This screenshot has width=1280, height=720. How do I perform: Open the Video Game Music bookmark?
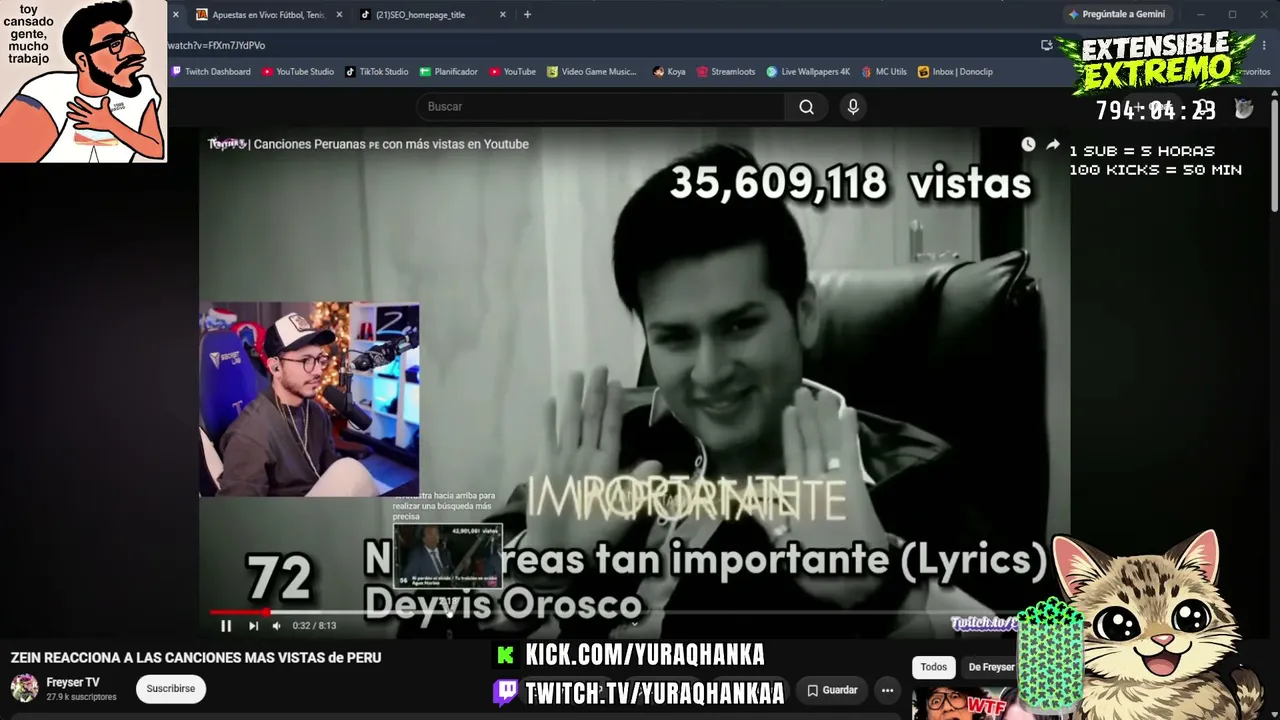pyautogui.click(x=592, y=72)
